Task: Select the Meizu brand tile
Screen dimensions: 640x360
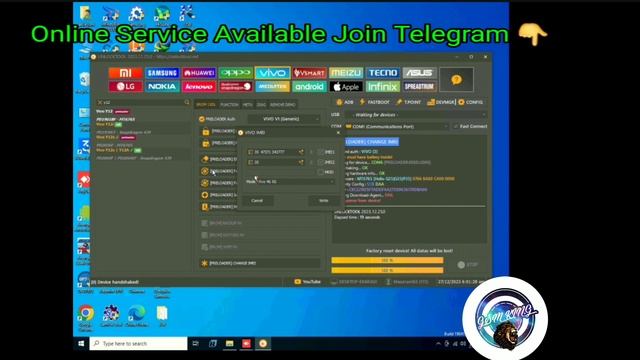Action: [x=346, y=73]
